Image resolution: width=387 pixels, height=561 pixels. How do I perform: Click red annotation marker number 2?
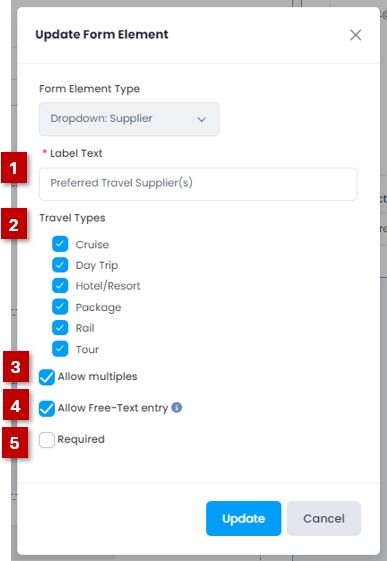pyautogui.click(x=14, y=224)
